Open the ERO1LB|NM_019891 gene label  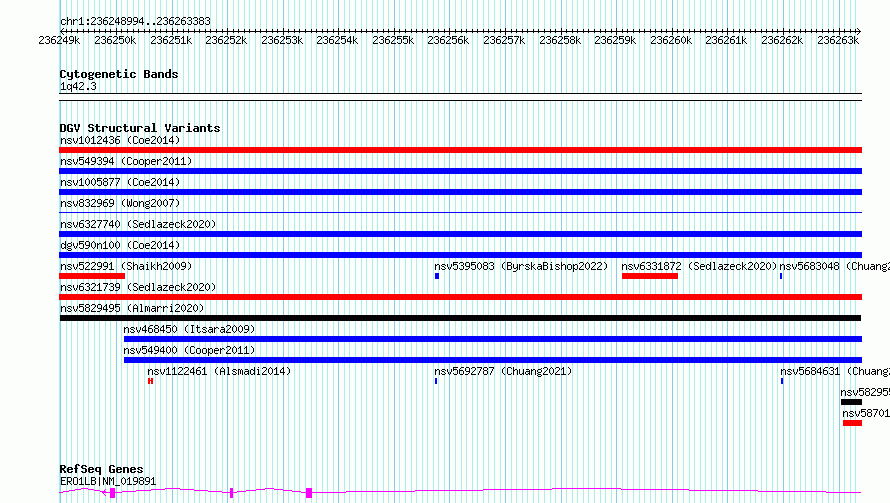pyautogui.click(x=108, y=481)
